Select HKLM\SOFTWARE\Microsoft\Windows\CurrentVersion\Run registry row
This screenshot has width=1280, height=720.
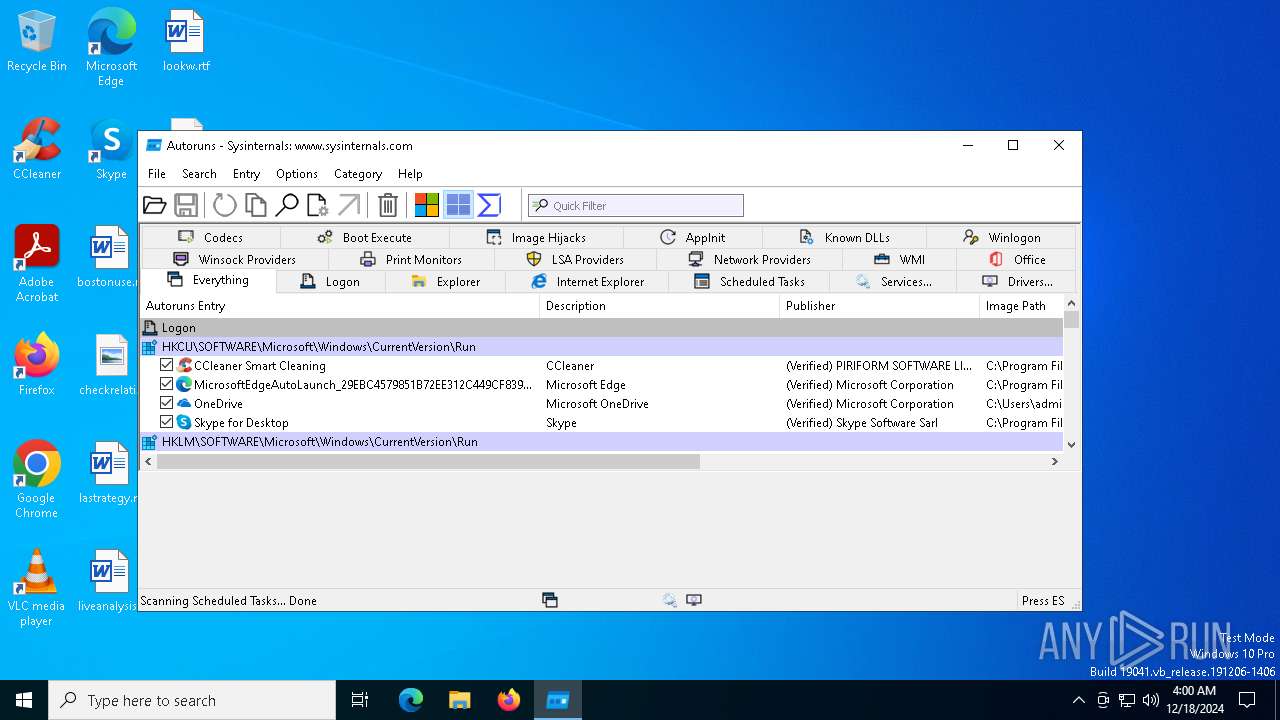click(602, 442)
